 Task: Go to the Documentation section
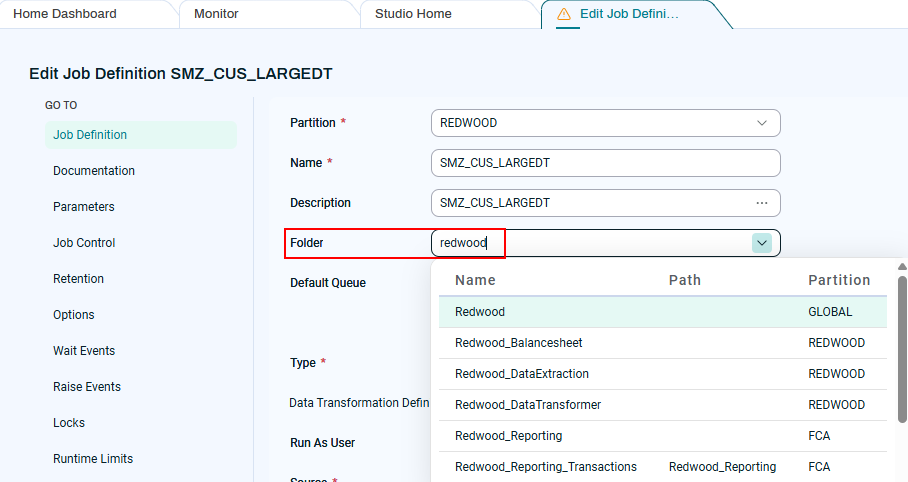pyautogui.click(x=94, y=171)
